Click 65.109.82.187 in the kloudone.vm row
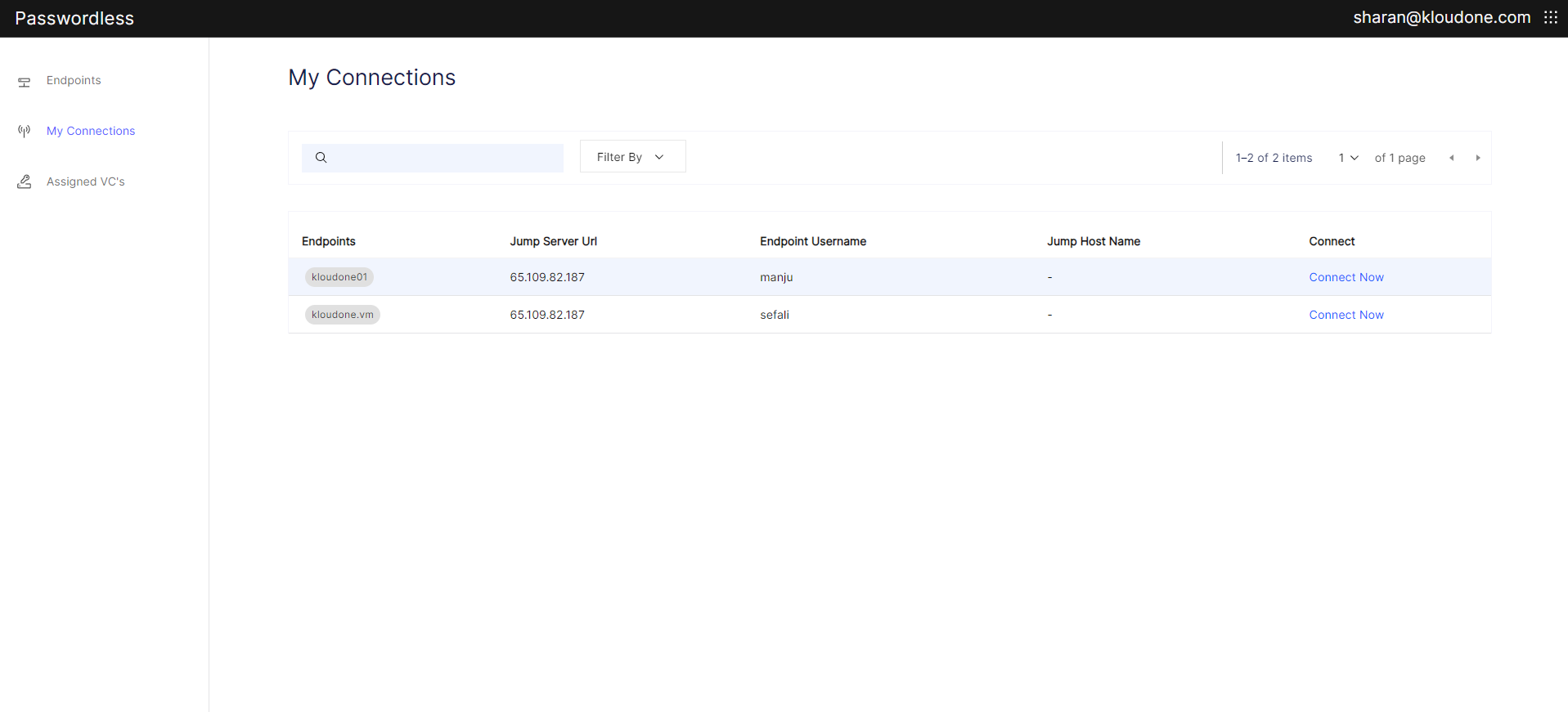Screen dimensions: 1568x712 click(x=547, y=315)
